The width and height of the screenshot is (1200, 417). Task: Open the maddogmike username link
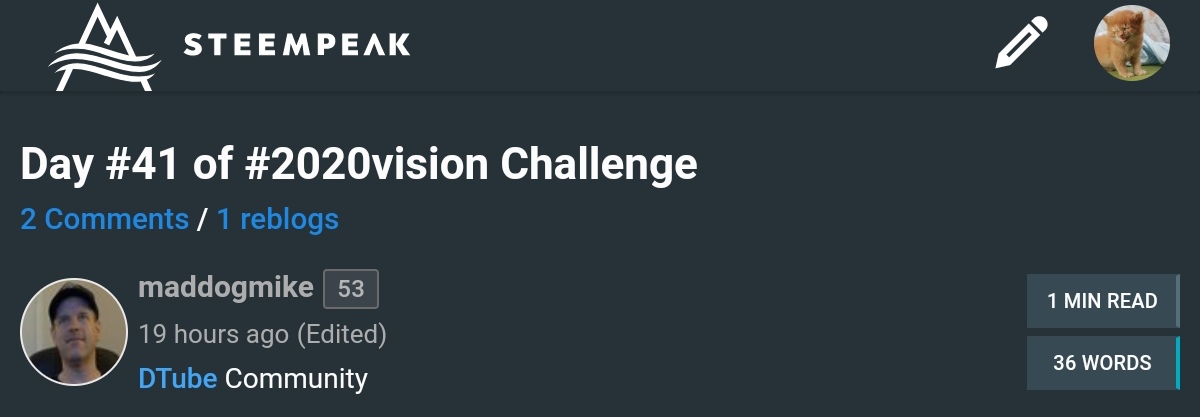click(225, 289)
